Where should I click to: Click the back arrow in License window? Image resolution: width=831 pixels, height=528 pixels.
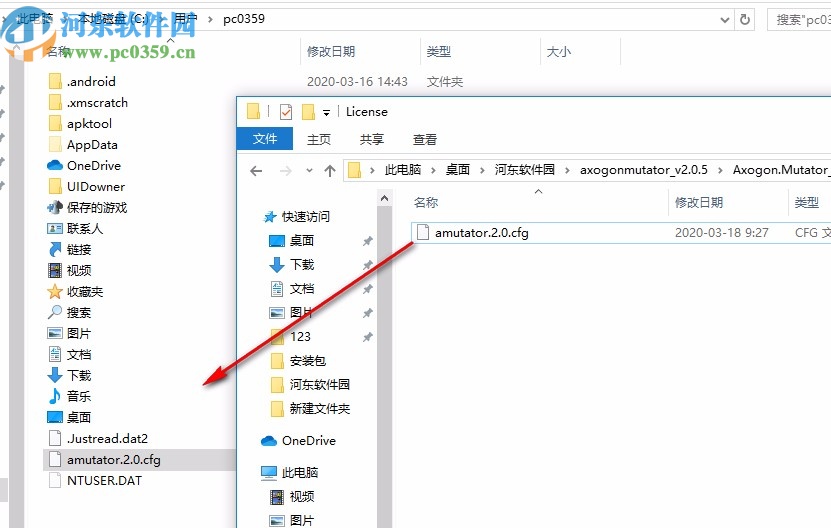click(256, 171)
